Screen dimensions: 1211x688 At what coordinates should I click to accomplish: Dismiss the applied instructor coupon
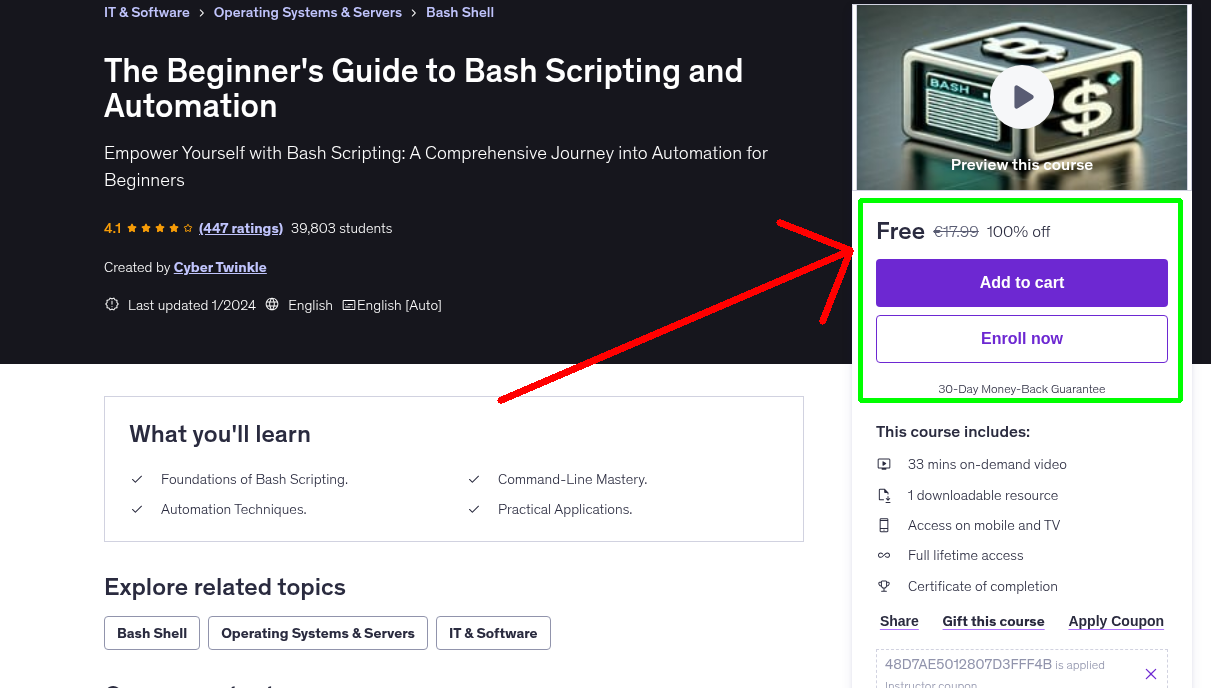point(1151,673)
